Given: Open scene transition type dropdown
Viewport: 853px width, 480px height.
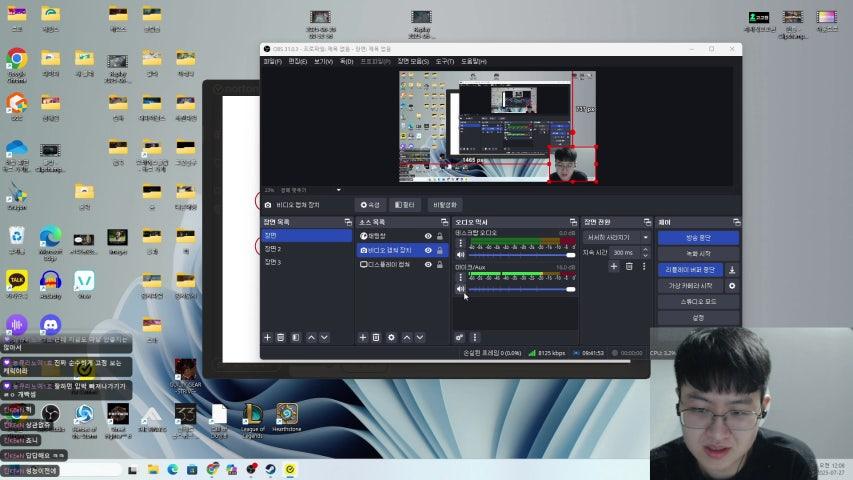Looking at the screenshot, I should click(x=616, y=237).
